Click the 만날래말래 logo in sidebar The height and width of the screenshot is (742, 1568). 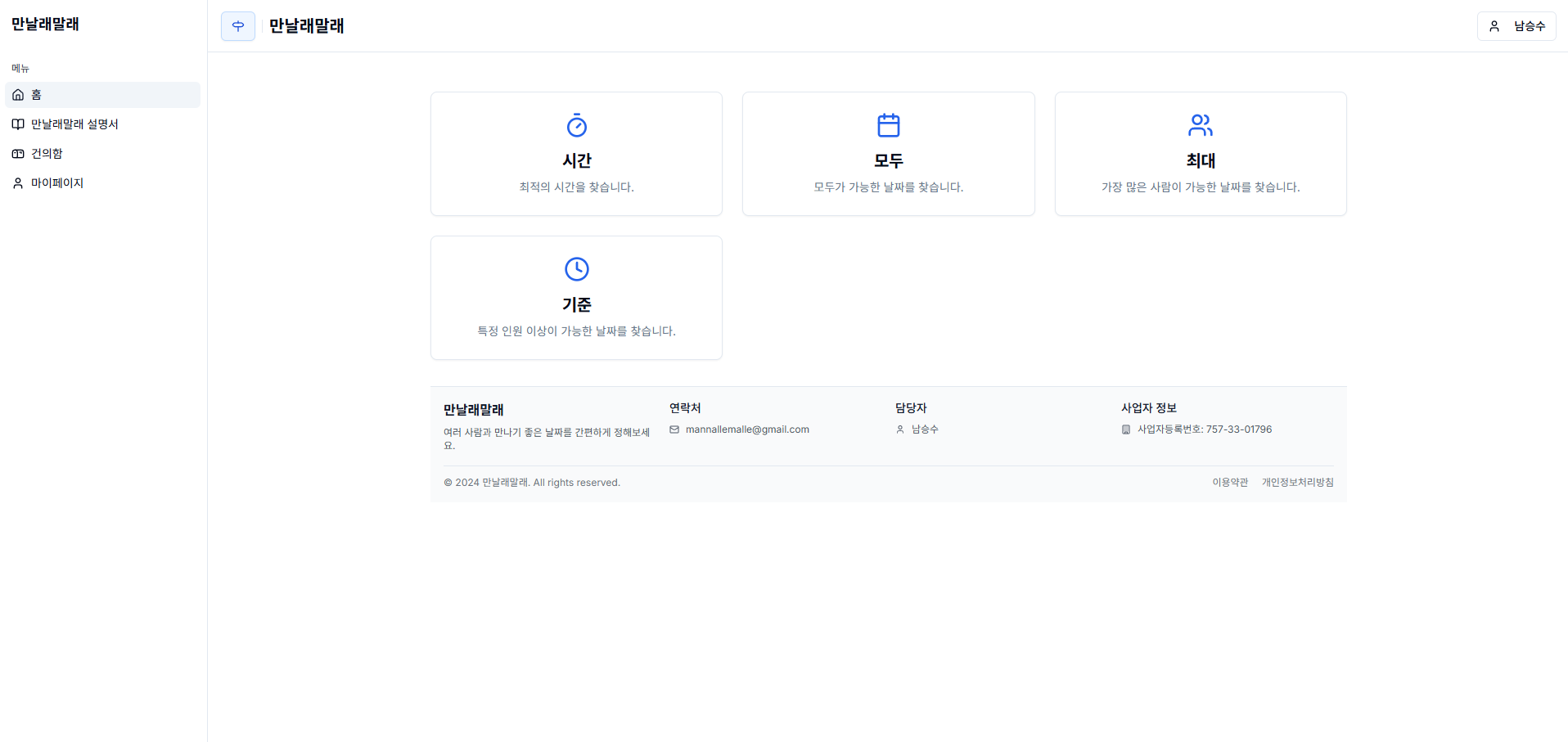(x=45, y=25)
